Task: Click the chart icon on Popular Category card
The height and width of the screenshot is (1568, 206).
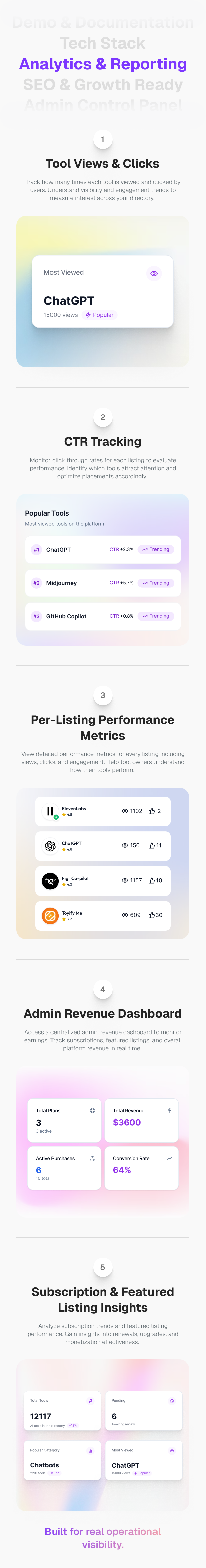Action: 90,1451
